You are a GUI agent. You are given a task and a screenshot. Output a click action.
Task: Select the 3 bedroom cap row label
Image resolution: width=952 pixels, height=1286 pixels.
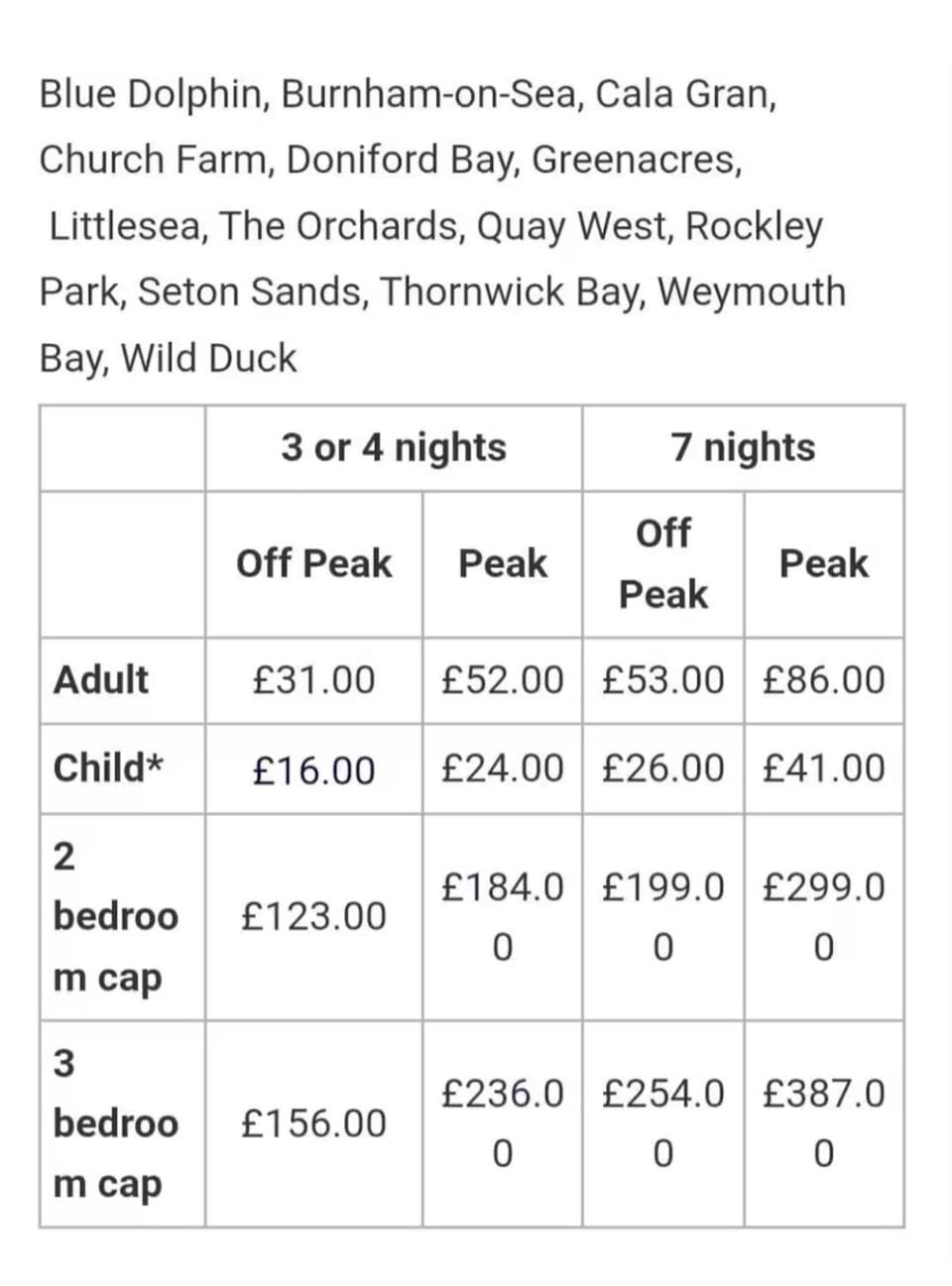tap(115, 1123)
